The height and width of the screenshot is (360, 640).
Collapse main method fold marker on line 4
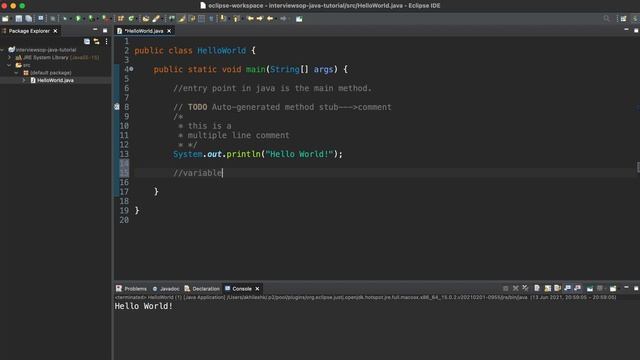(x=131, y=69)
